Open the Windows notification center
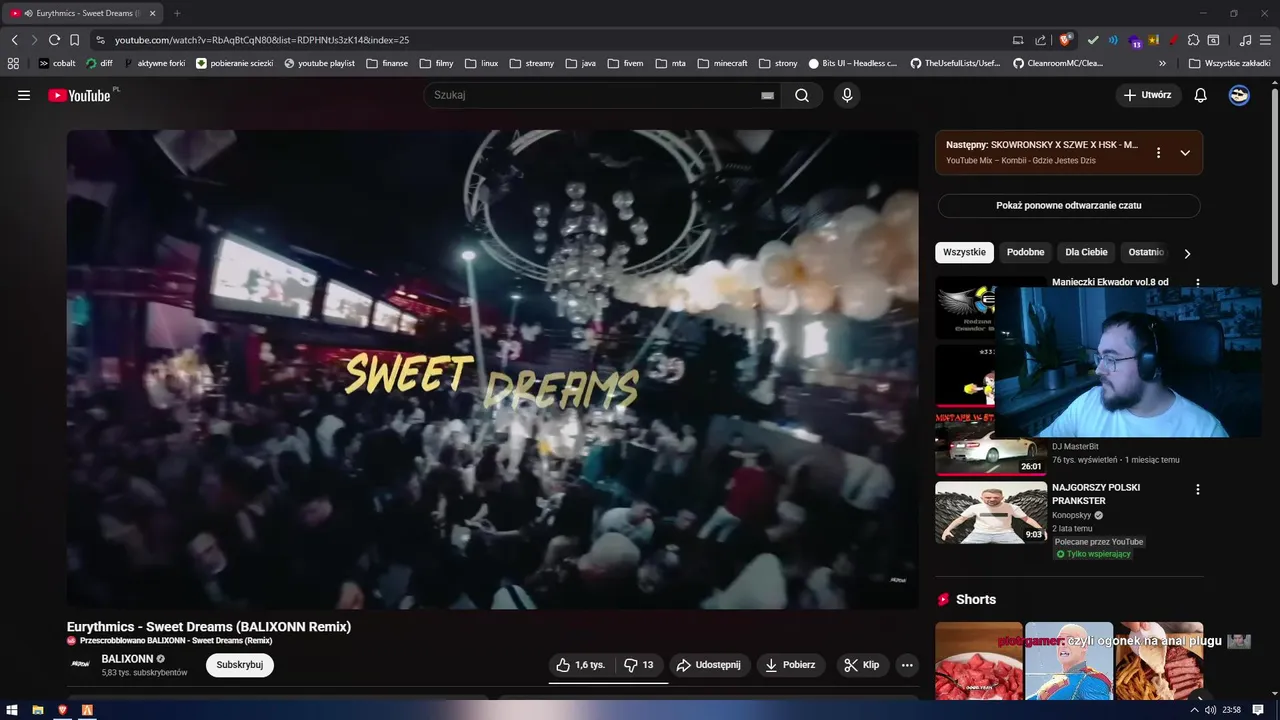Viewport: 1280px width, 720px height. [1258, 710]
